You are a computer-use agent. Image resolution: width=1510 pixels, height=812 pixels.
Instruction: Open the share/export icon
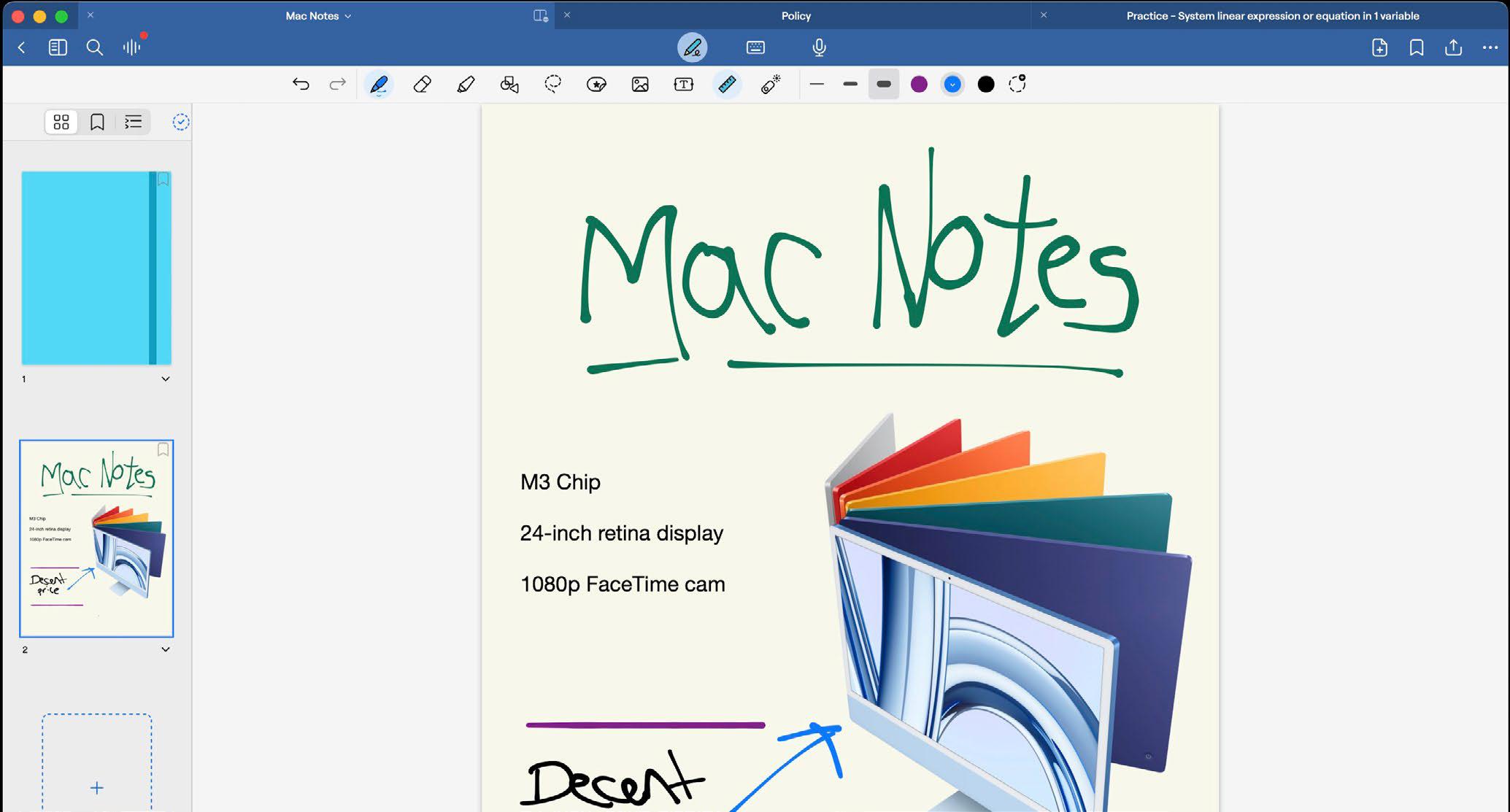tap(1453, 47)
